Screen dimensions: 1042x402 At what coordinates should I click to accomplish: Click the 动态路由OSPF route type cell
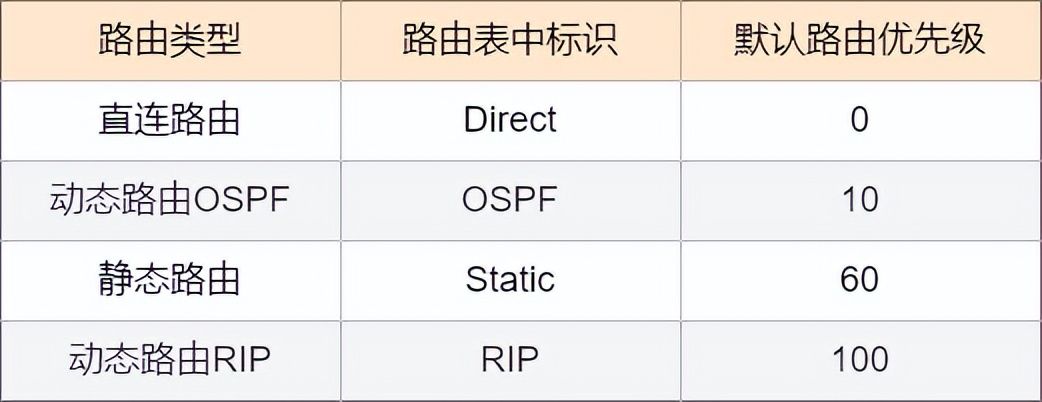pyautogui.click(x=170, y=199)
